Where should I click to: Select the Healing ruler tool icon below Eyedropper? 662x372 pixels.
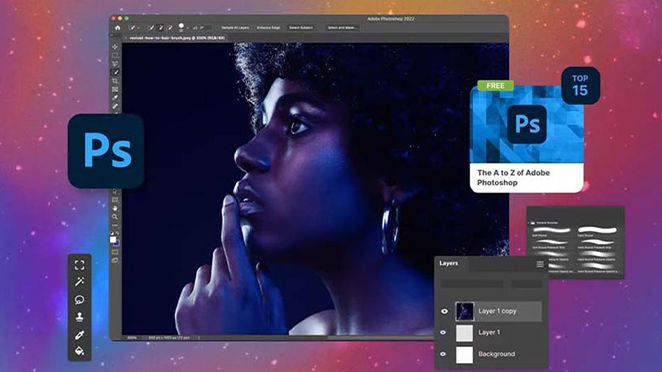tap(115, 106)
